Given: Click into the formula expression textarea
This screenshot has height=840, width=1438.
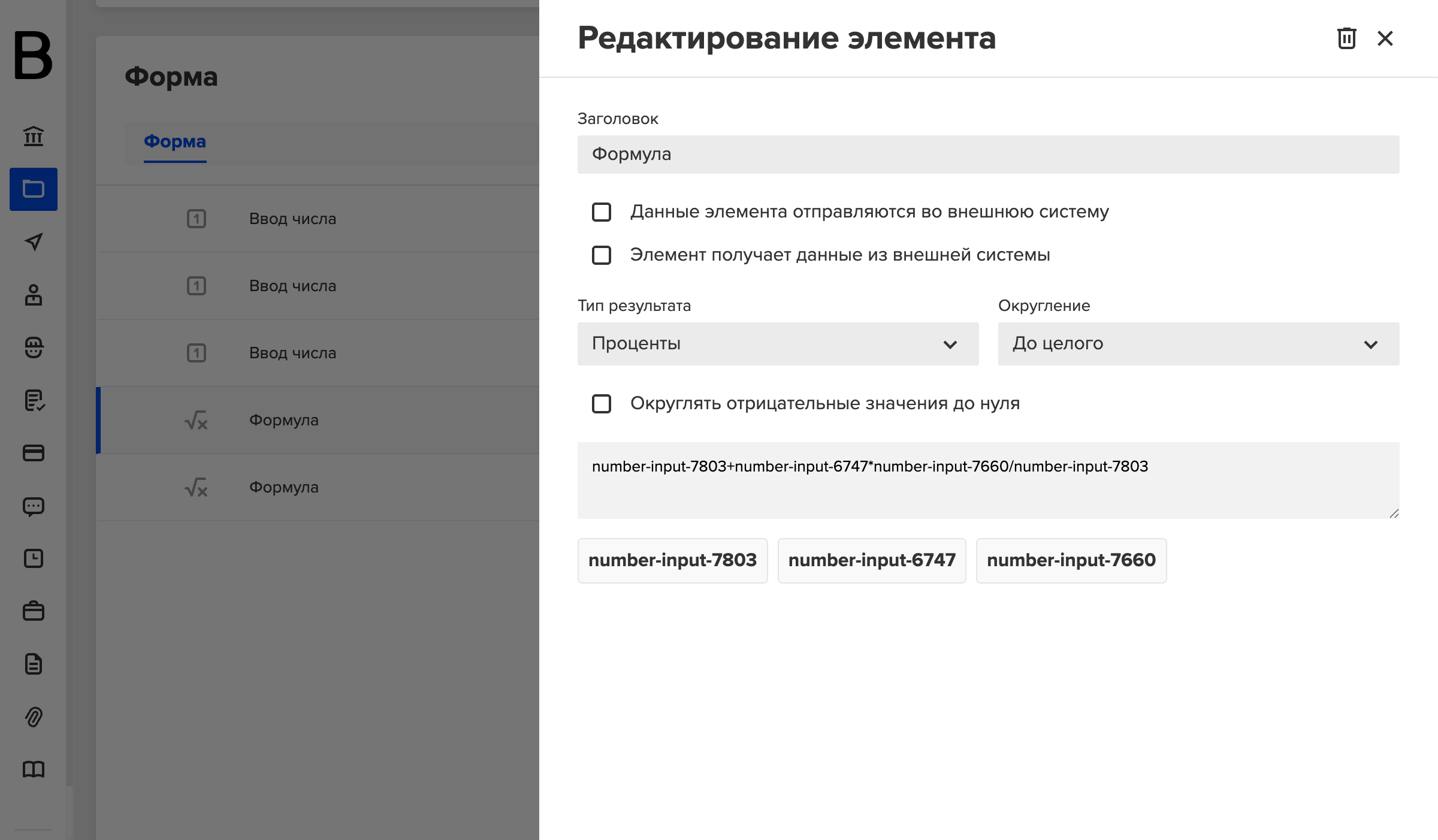Looking at the screenshot, I should pos(989,481).
